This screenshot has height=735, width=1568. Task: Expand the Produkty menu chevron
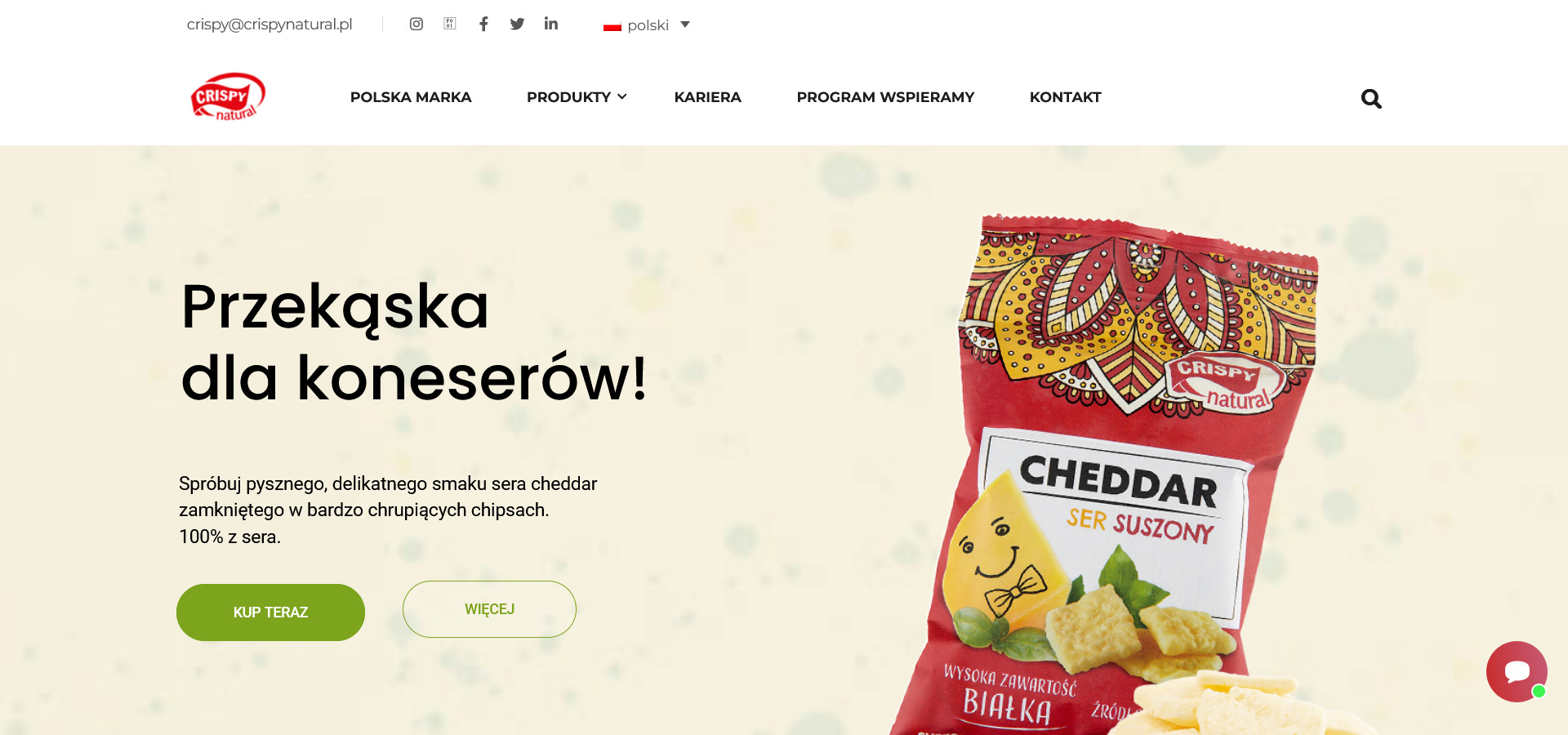(x=622, y=96)
